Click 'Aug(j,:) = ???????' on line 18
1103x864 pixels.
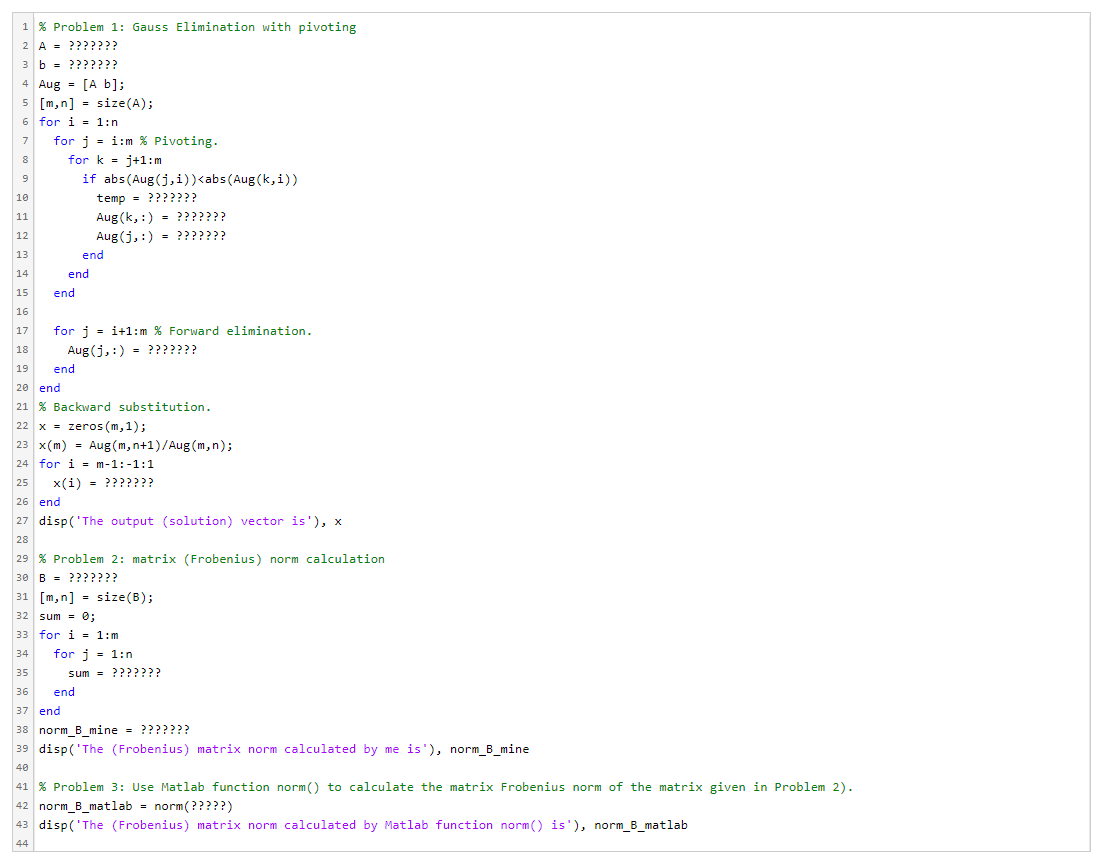pyautogui.click(x=132, y=350)
